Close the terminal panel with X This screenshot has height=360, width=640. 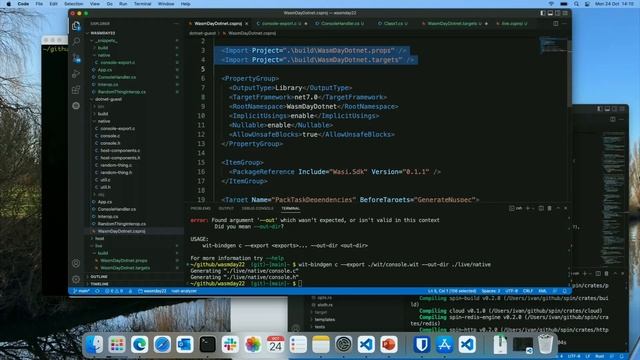coord(565,208)
